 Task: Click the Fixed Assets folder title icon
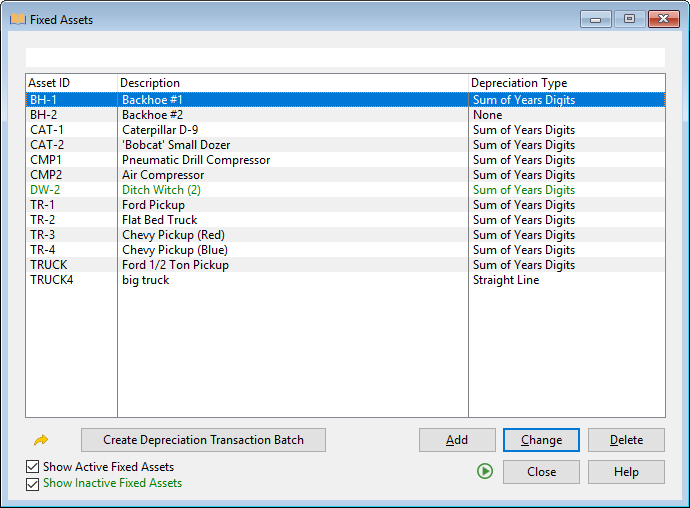tap(17, 19)
